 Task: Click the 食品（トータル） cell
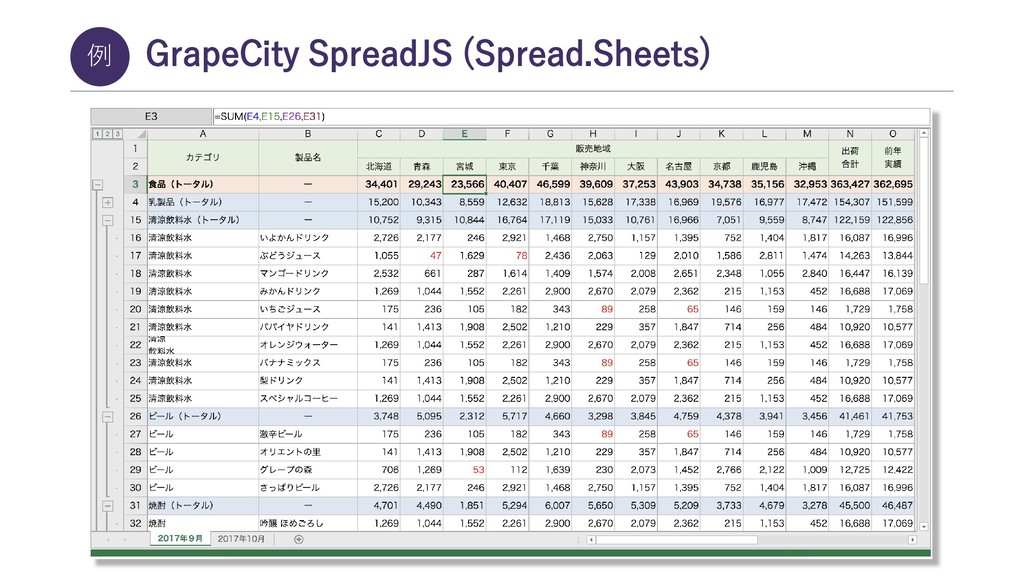(203, 184)
